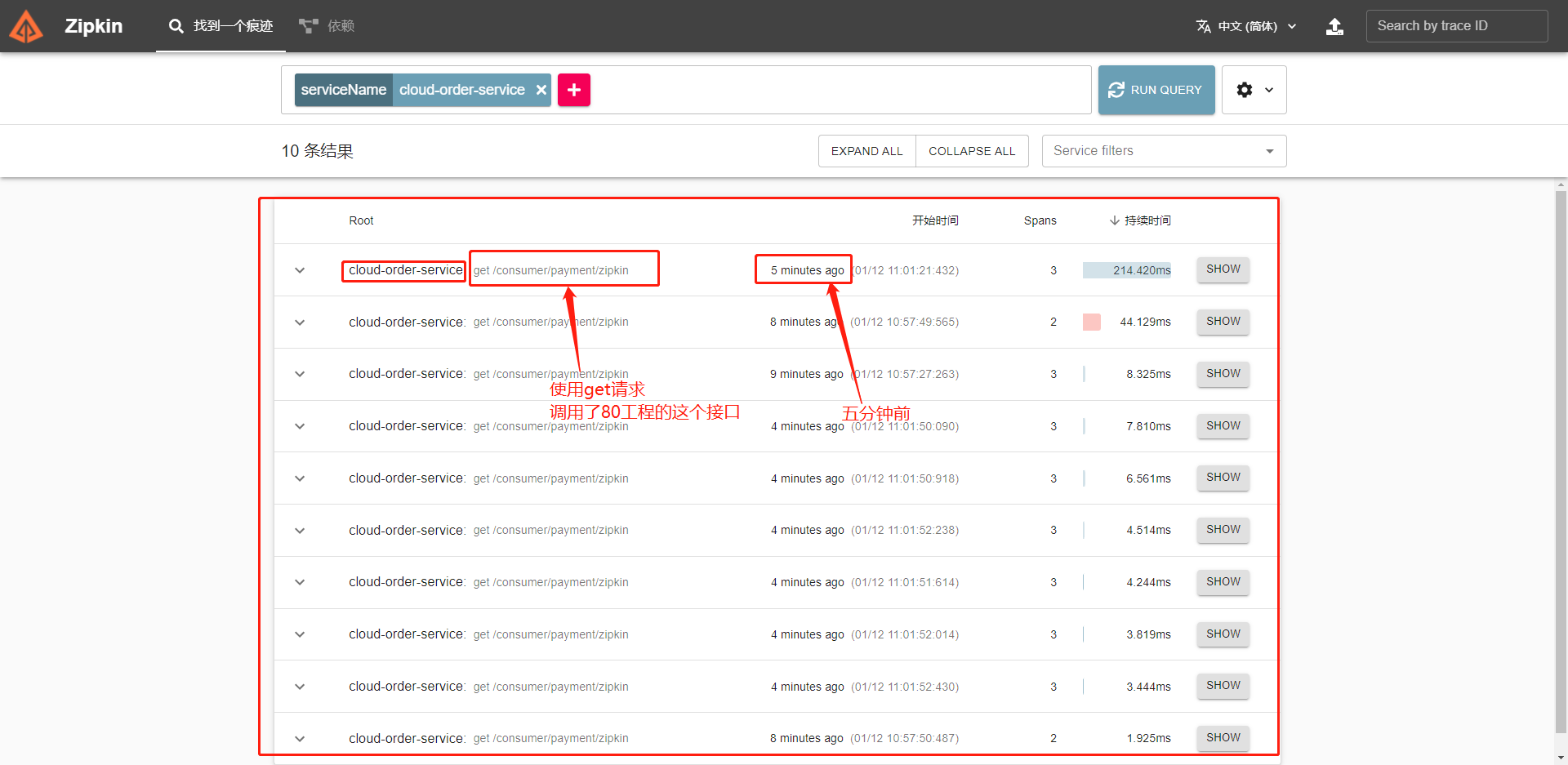Click COLLAPSE ALL
Viewport: 1568px width, 765px height.
[x=972, y=151]
